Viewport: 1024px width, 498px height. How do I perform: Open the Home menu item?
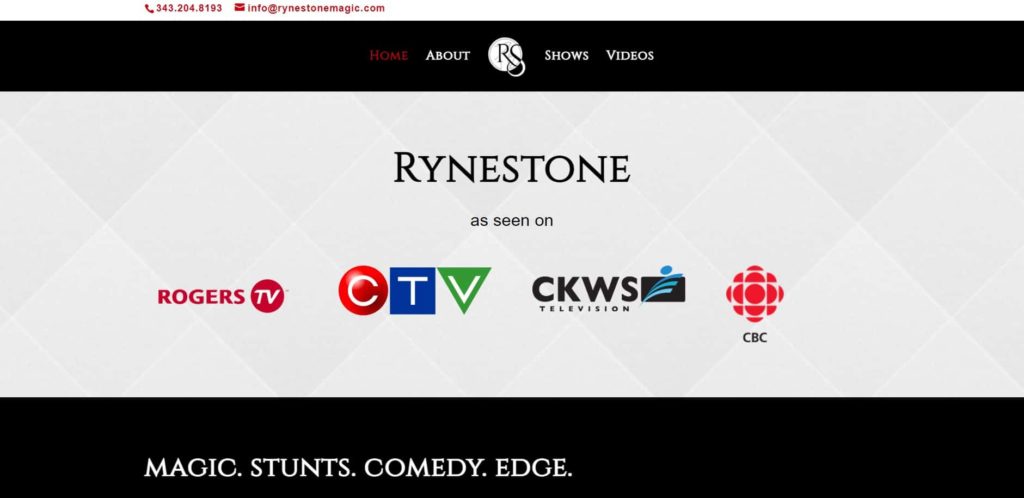click(389, 55)
